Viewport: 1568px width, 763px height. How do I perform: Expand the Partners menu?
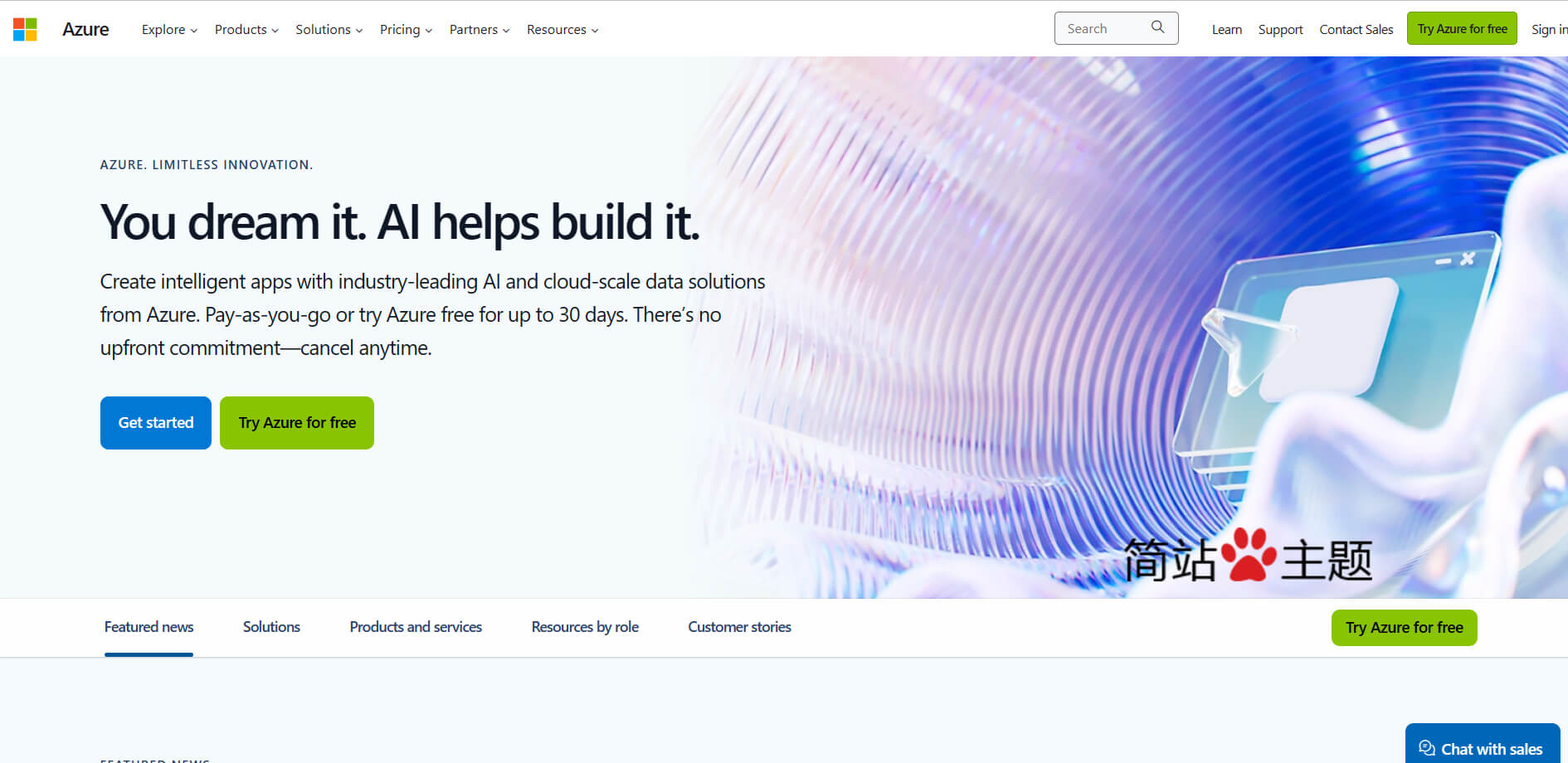479,30
